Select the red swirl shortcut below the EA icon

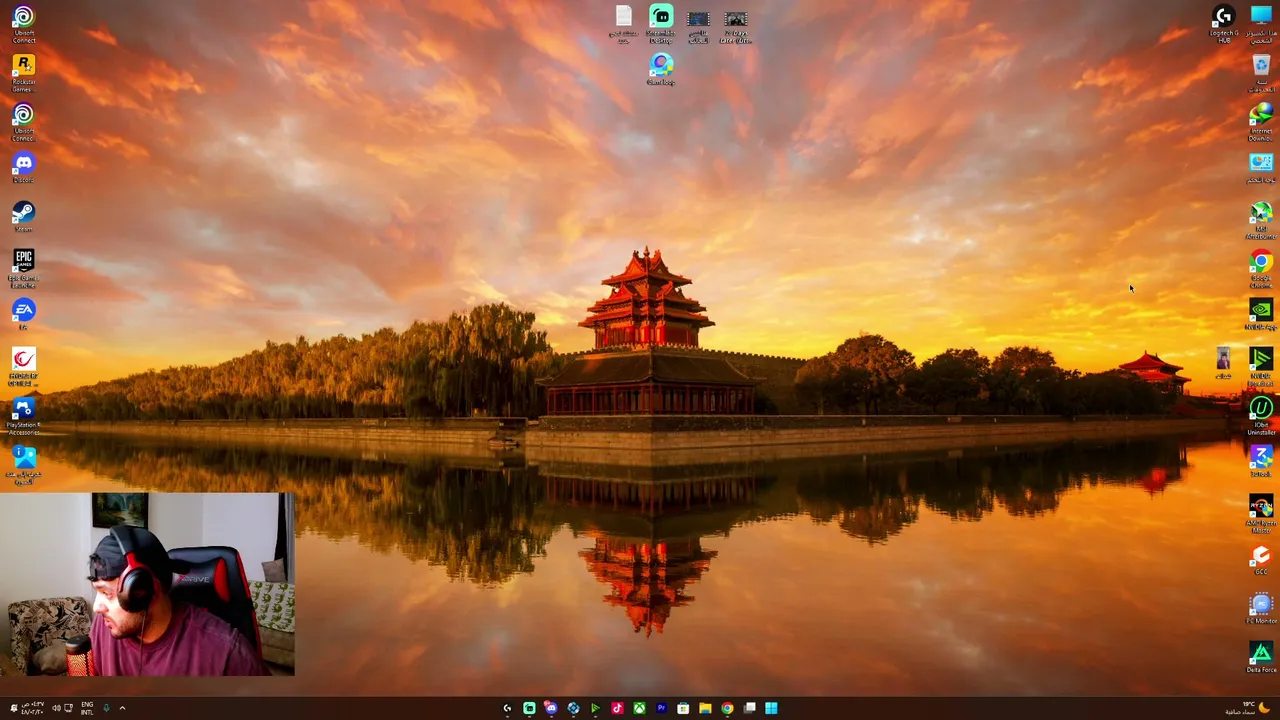pyautogui.click(x=23, y=367)
